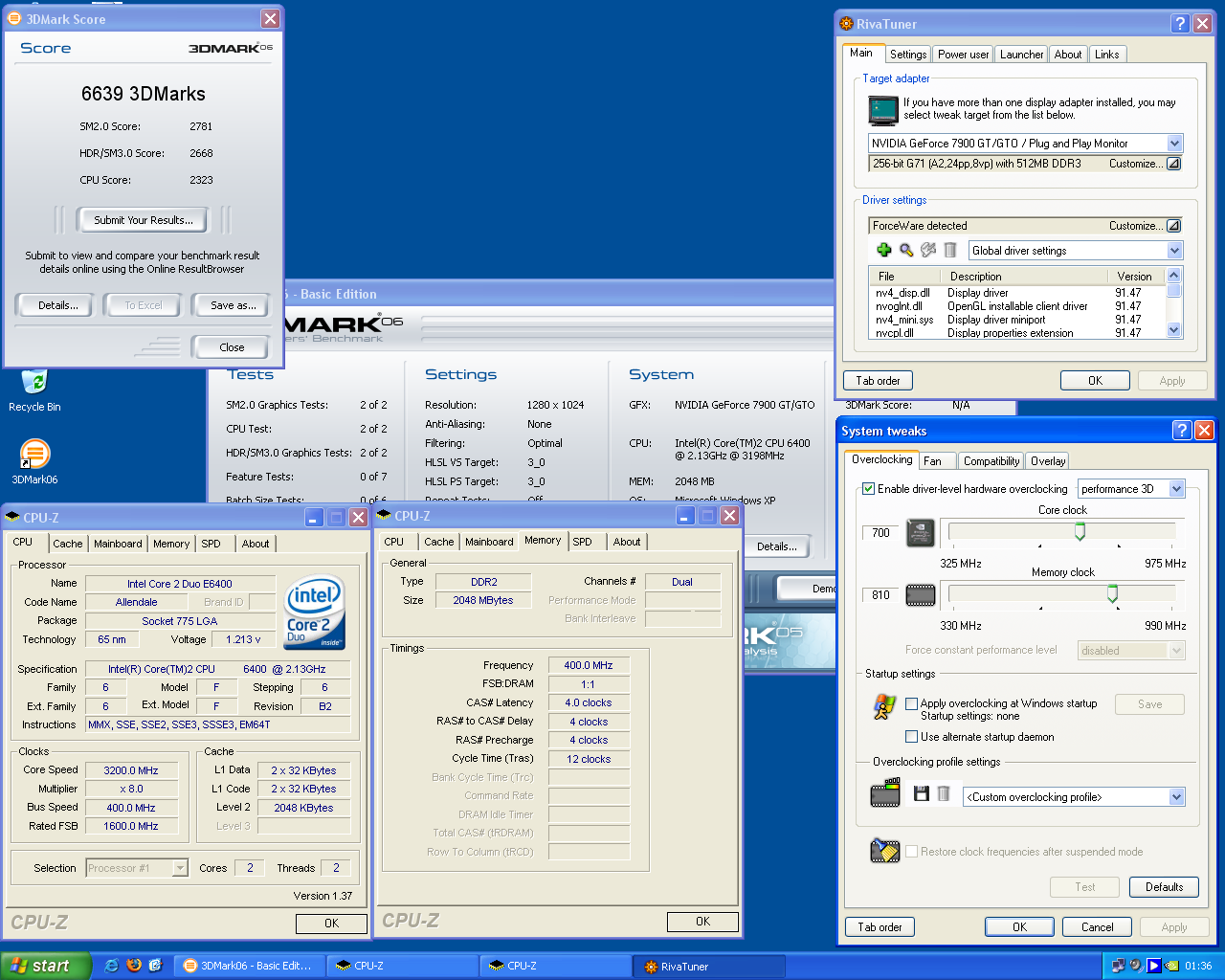Click the orange icon in the 3DMark Score title bar
Image resolution: width=1225 pixels, height=980 pixels.
[x=14, y=18]
